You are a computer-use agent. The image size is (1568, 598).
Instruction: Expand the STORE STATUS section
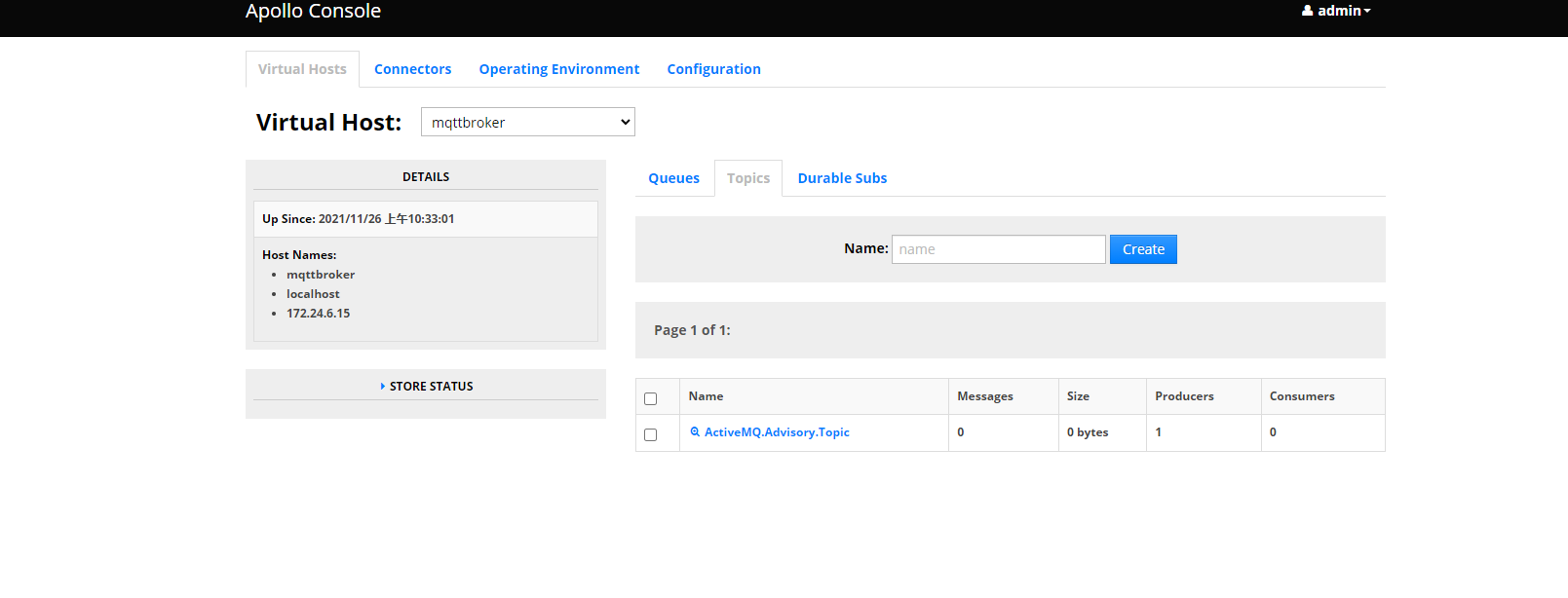426,387
